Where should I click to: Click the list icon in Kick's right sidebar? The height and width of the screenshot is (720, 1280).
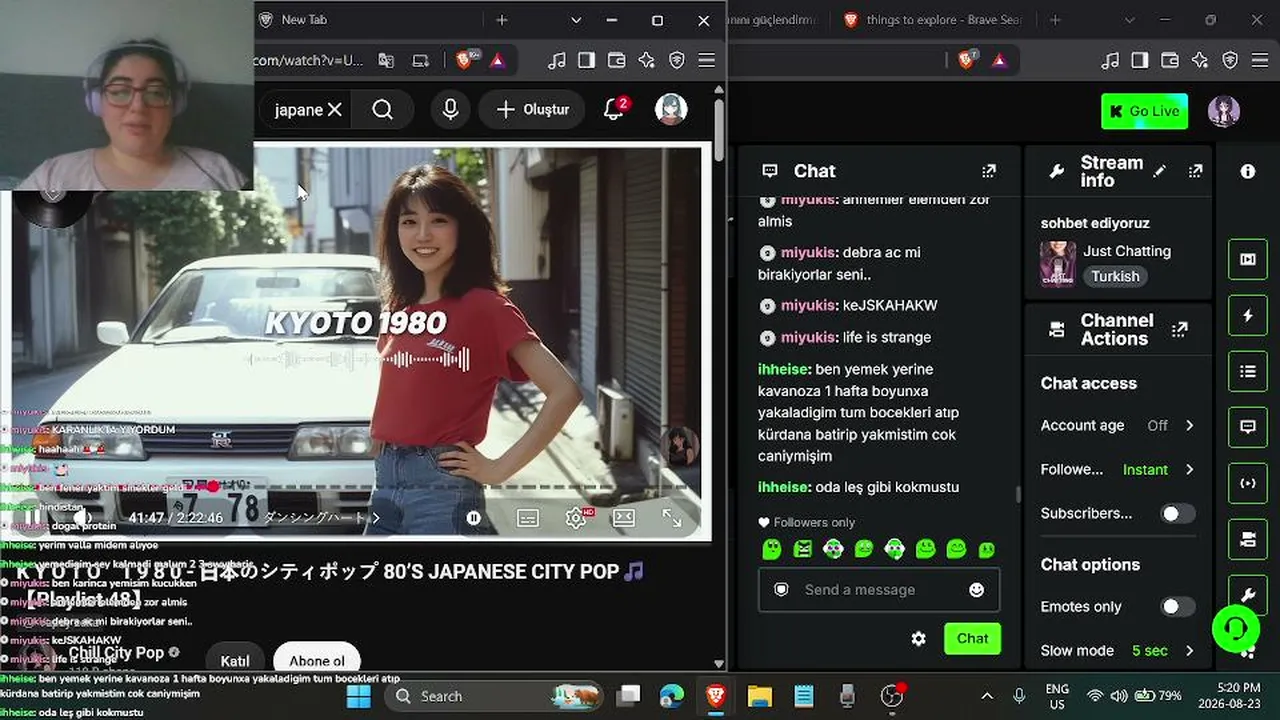(x=1248, y=372)
